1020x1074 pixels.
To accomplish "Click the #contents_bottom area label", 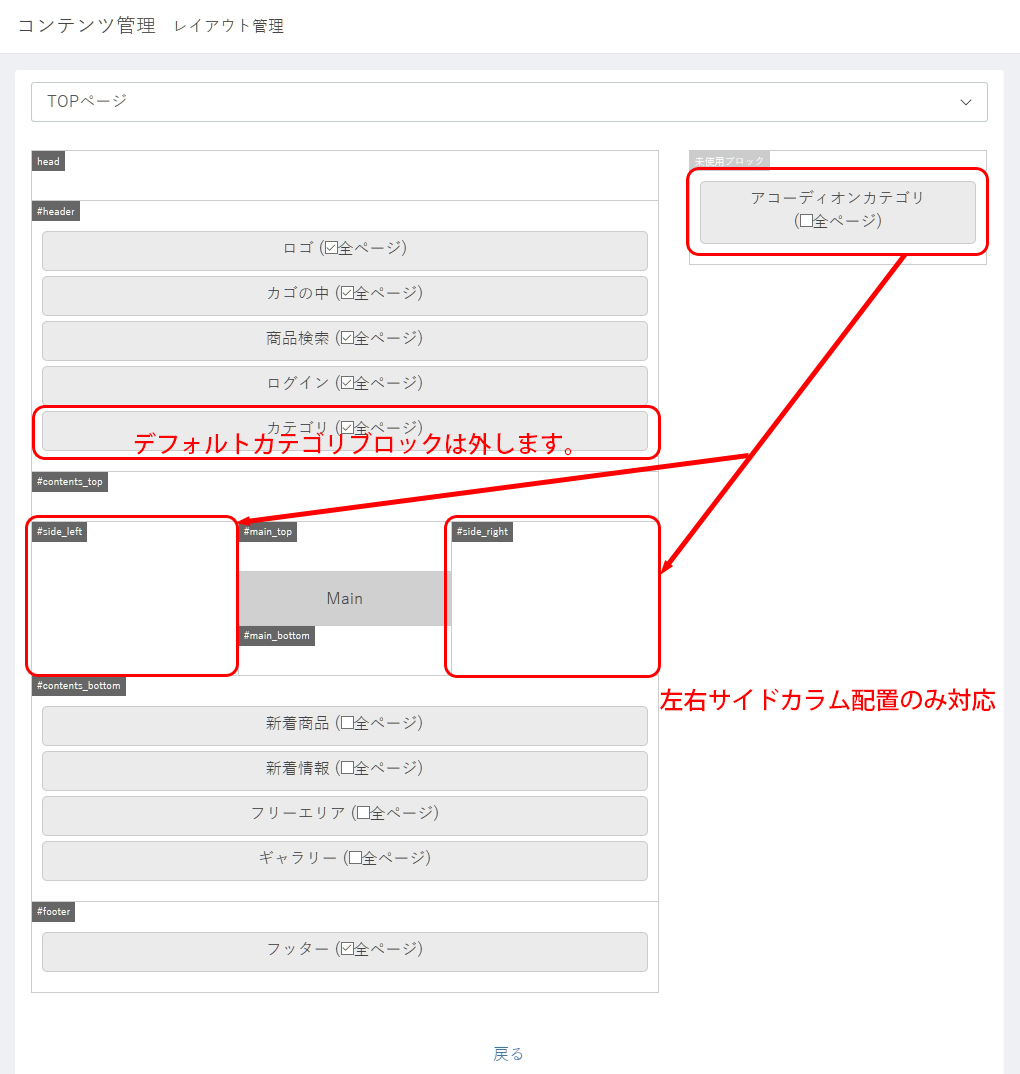I will coord(79,686).
